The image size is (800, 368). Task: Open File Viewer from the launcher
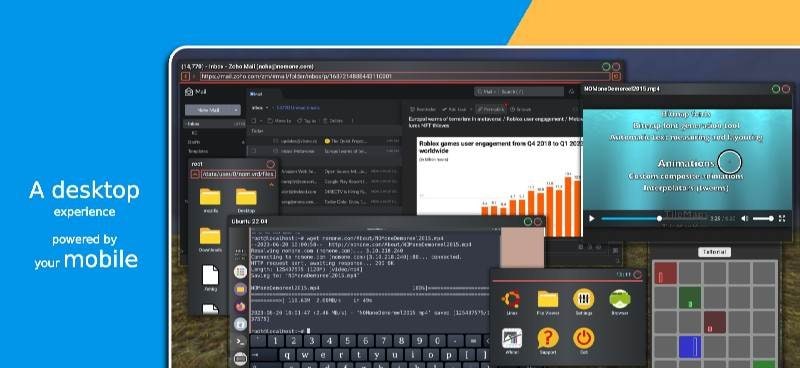click(547, 299)
